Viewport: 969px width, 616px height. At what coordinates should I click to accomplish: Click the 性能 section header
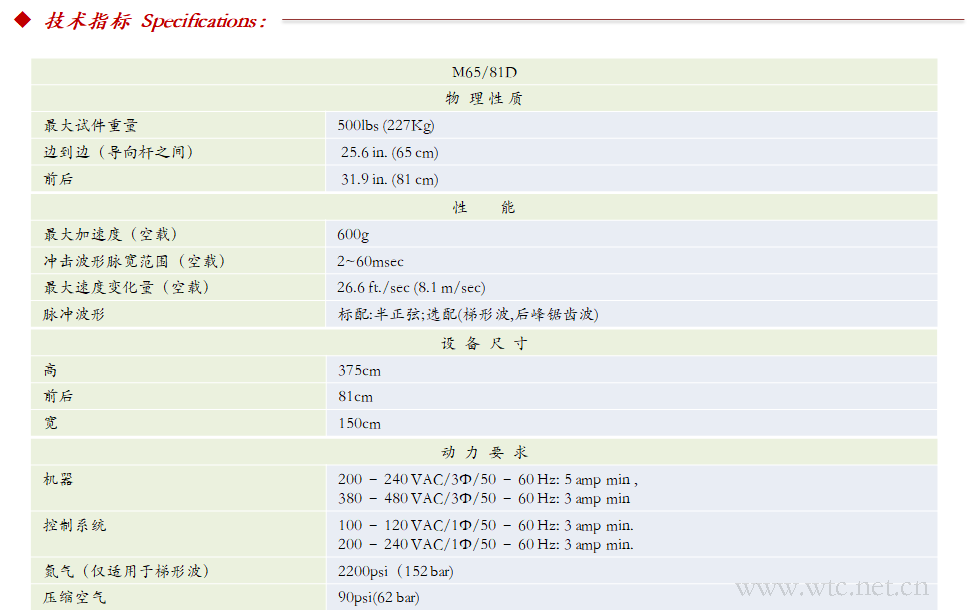tap(484, 207)
